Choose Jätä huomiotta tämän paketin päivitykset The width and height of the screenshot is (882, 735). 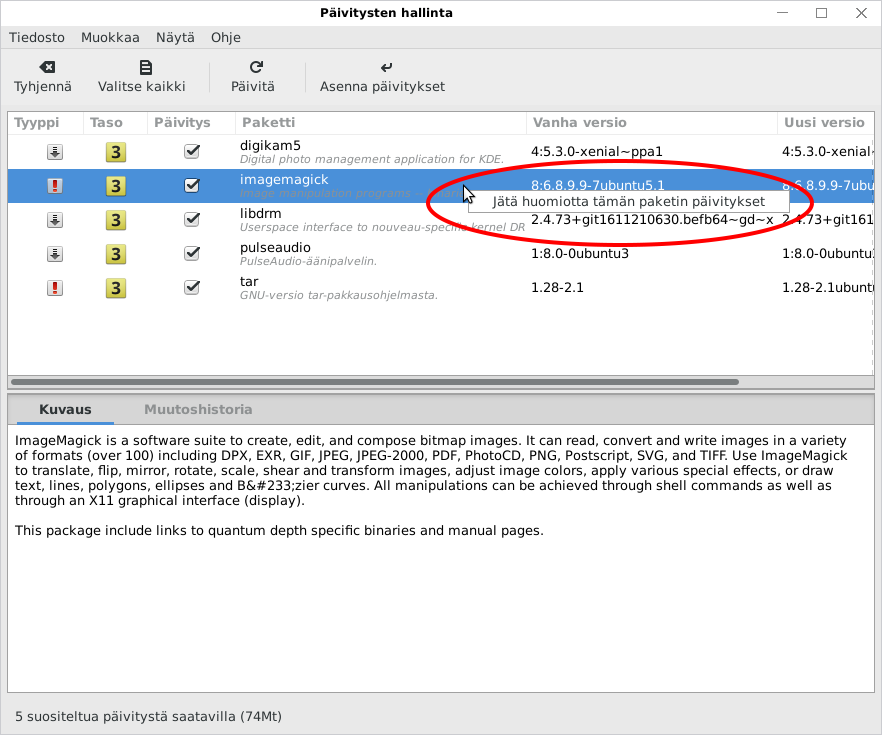[628, 201]
